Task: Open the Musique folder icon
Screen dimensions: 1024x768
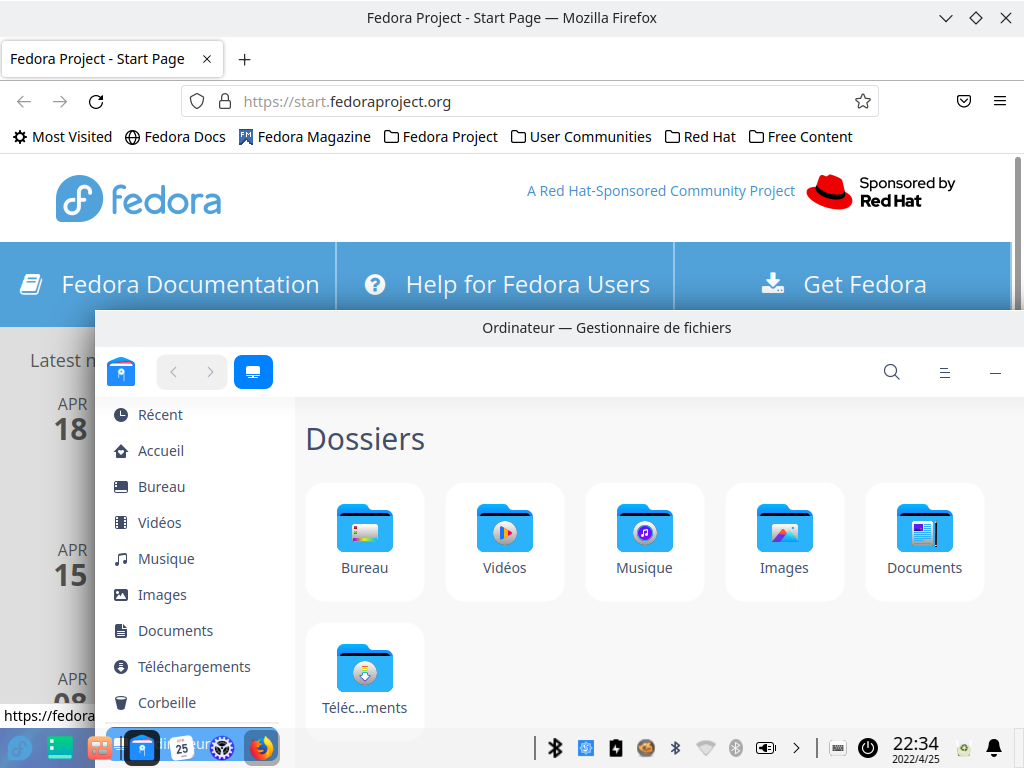Action: pos(644,541)
